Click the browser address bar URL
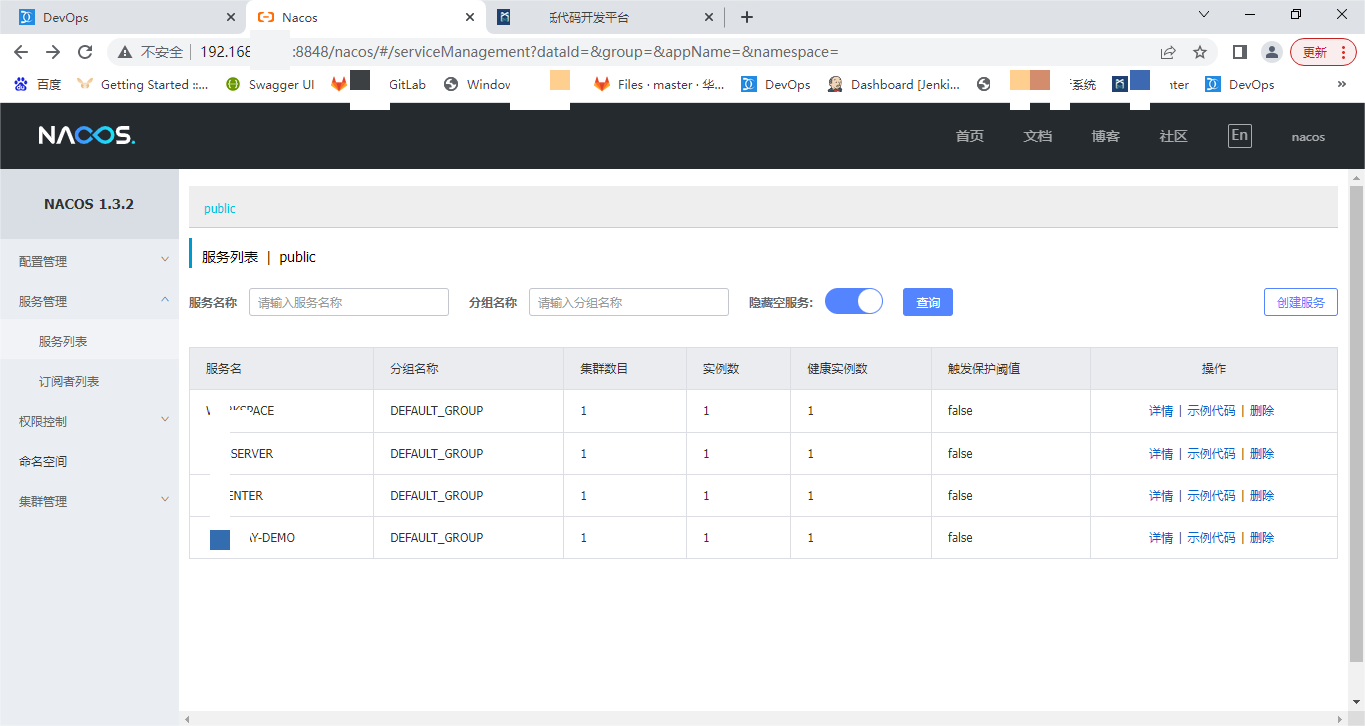 click(519, 52)
